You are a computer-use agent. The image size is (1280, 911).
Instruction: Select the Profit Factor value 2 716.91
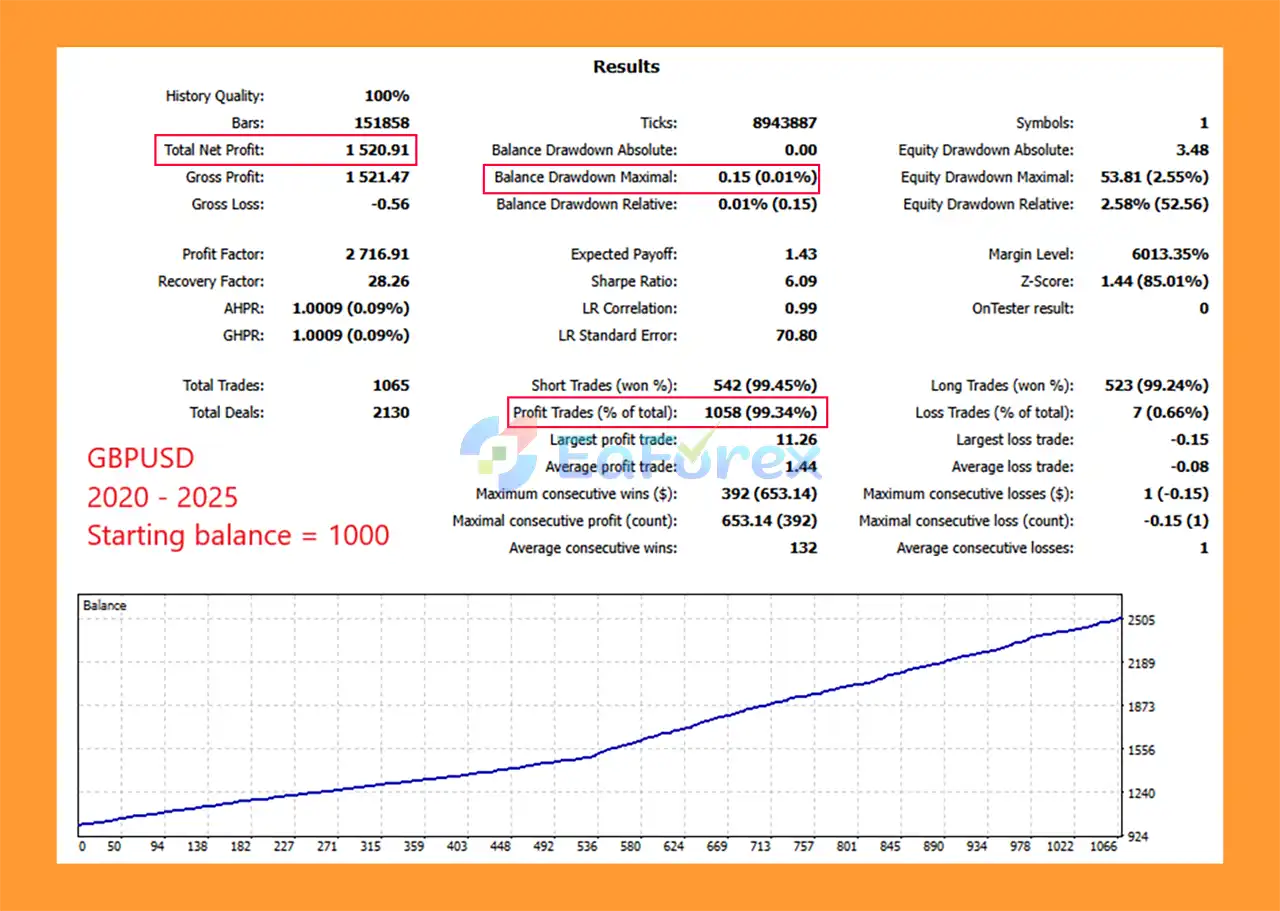coord(377,255)
